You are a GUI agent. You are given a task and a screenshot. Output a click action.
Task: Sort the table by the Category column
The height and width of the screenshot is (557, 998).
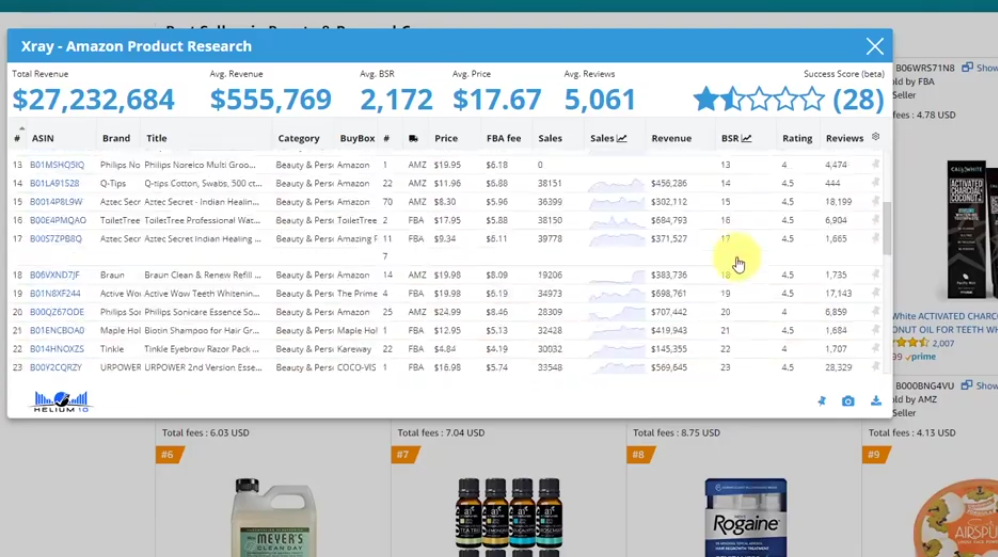pyautogui.click(x=299, y=138)
